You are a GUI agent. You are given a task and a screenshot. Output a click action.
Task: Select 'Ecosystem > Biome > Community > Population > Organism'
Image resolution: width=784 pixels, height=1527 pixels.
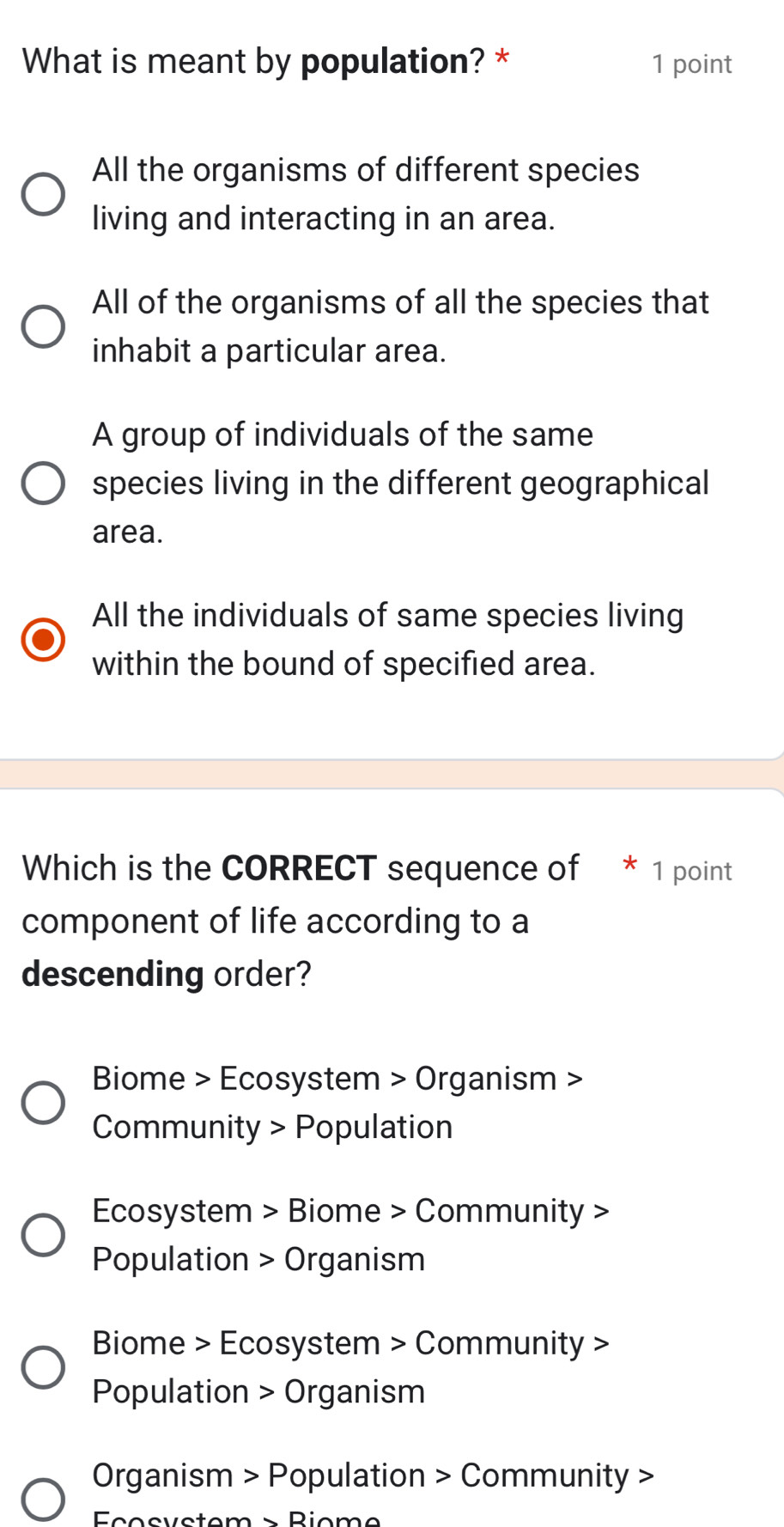tap(42, 1235)
